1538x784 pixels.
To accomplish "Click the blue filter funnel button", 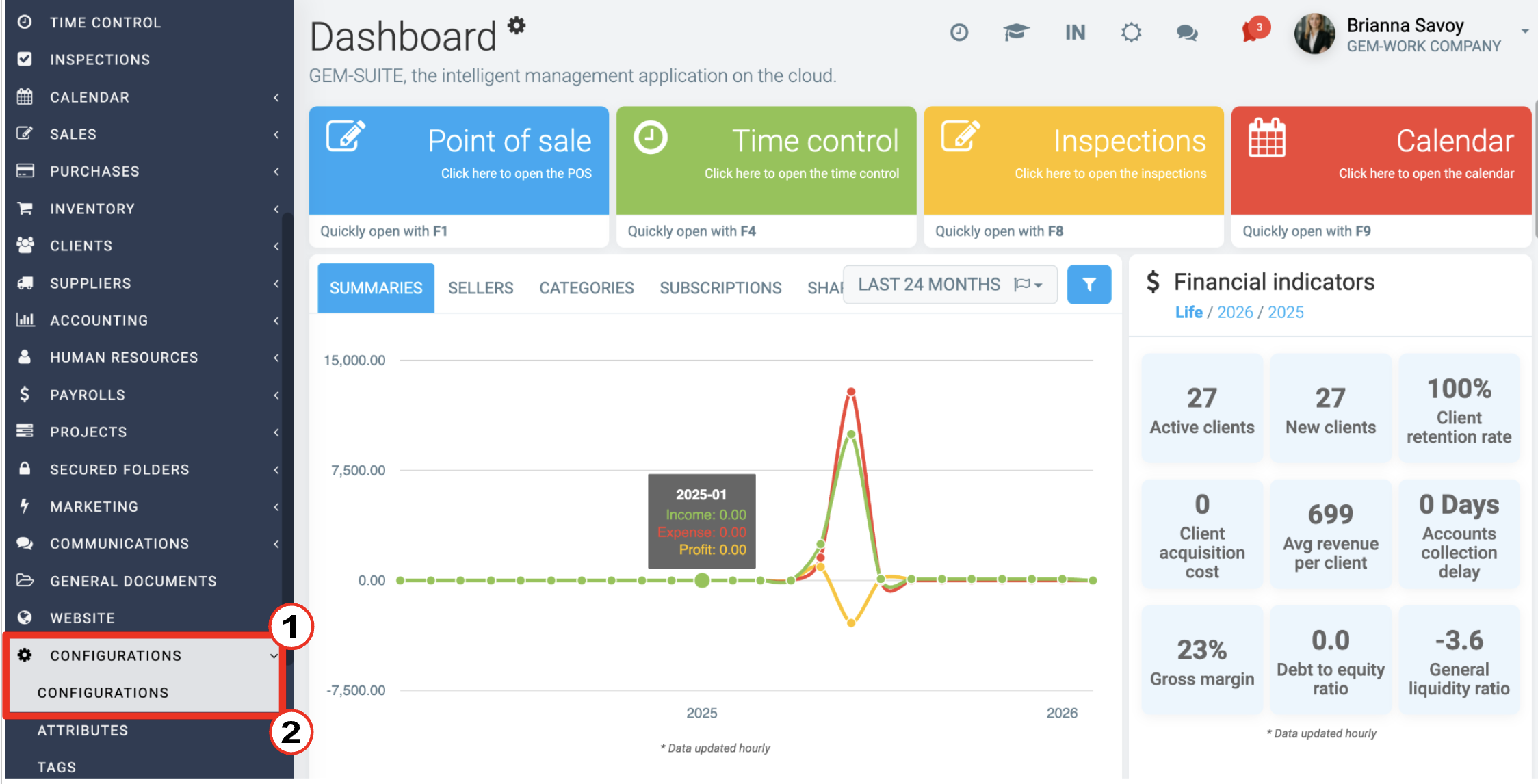I will pos(1089,285).
